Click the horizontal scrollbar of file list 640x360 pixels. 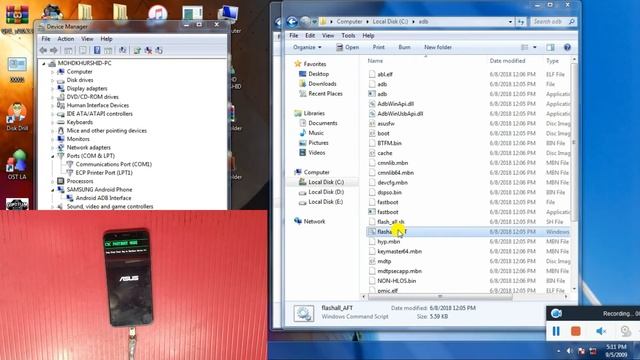pyautogui.click(x=440, y=297)
